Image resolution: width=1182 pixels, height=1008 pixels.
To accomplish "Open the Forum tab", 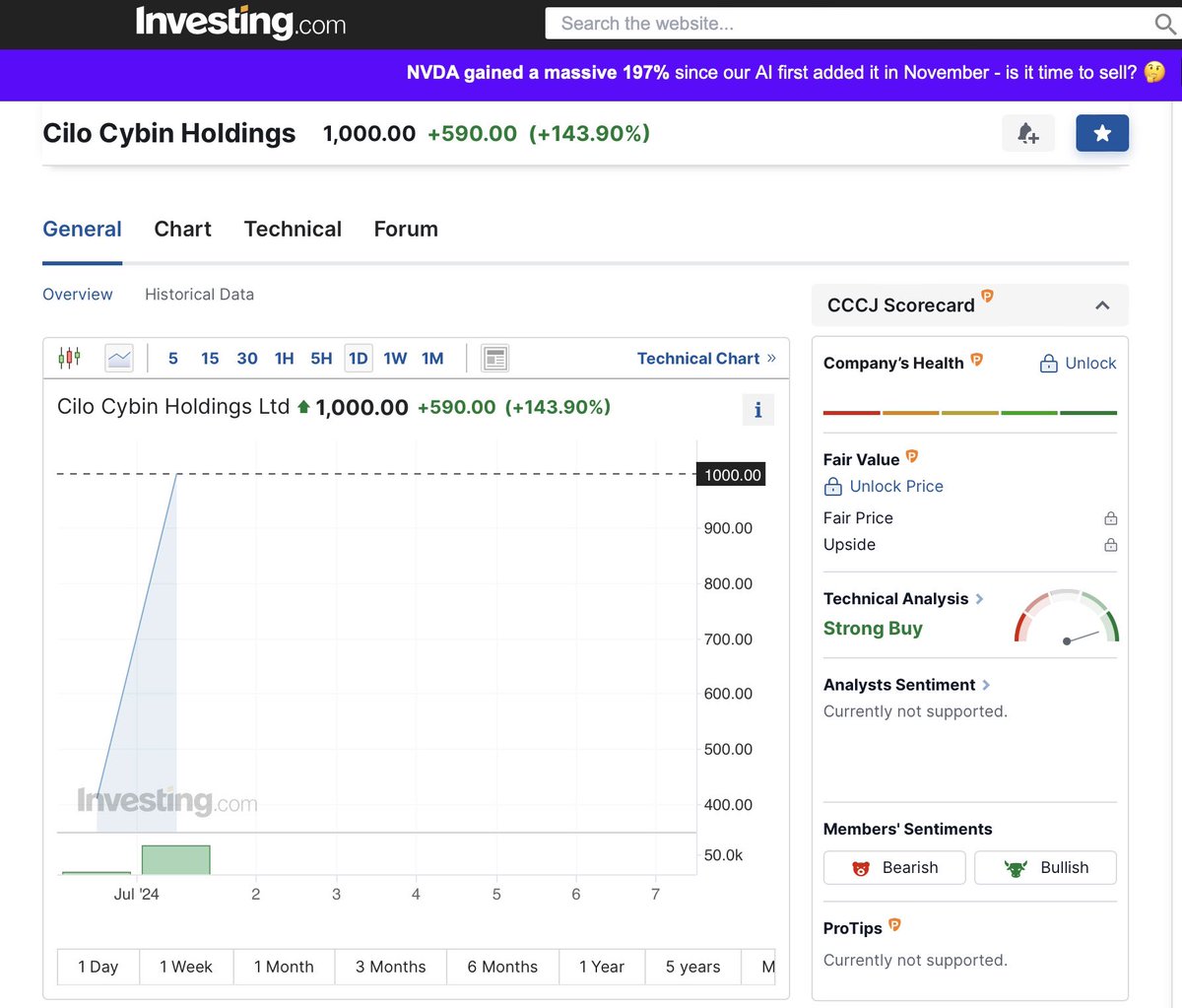I will click(x=406, y=229).
